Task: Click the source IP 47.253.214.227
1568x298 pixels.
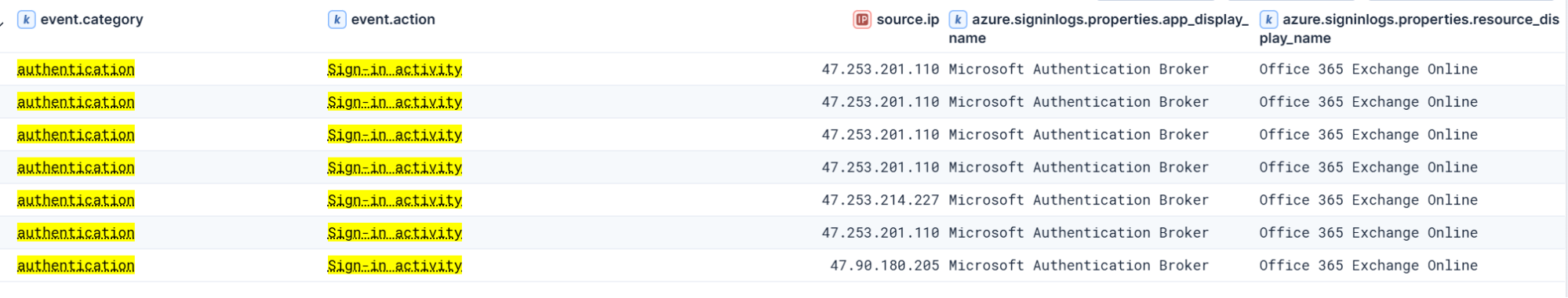Action: pyautogui.click(x=880, y=200)
